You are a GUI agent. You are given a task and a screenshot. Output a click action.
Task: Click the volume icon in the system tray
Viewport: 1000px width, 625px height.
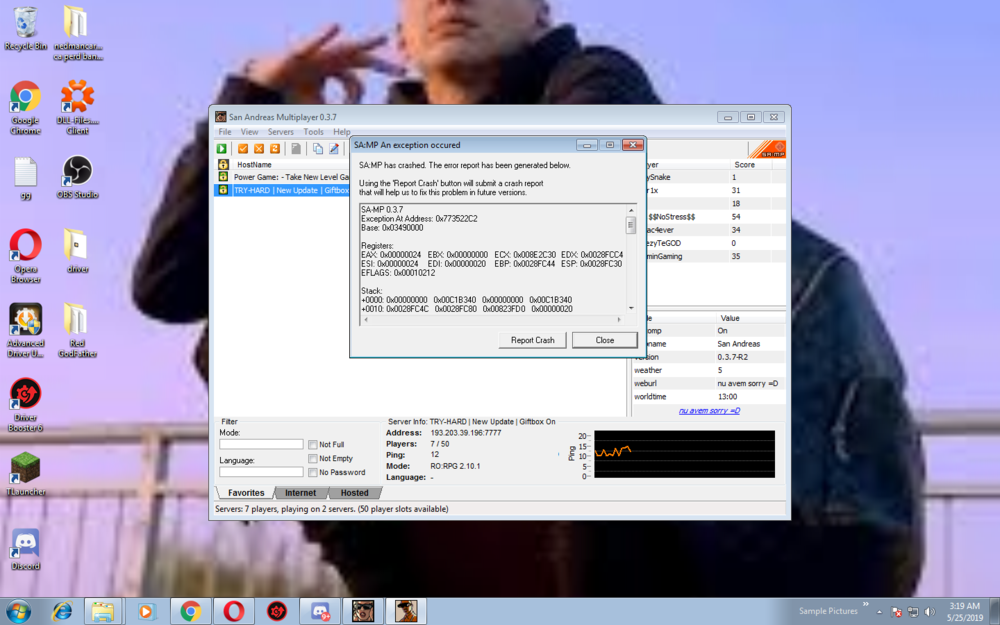coord(930,612)
